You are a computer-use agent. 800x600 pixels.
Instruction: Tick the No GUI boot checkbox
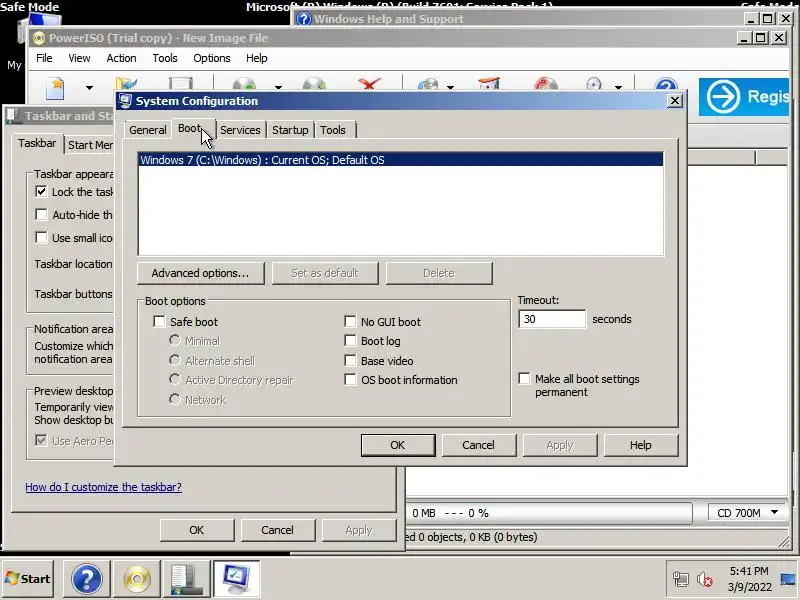(x=350, y=321)
